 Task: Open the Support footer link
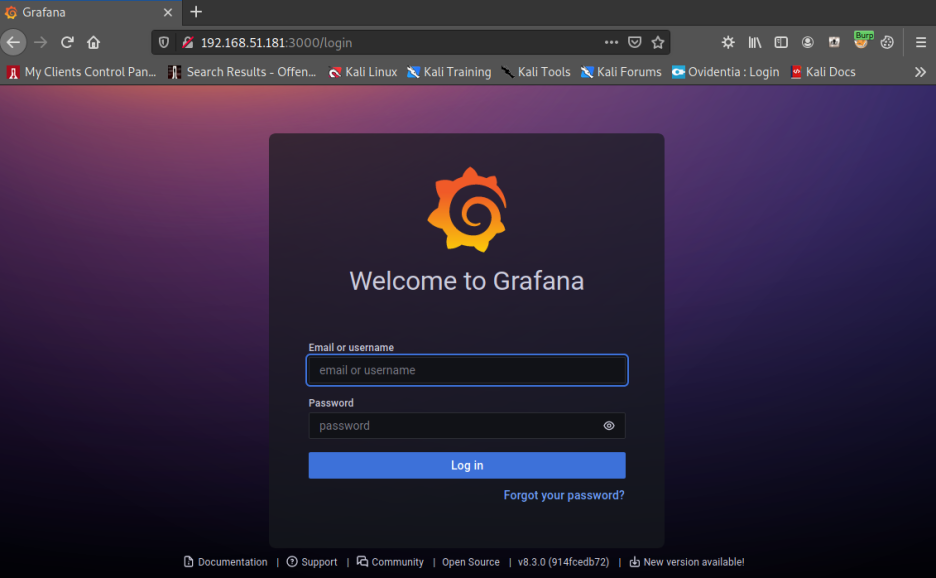click(312, 562)
